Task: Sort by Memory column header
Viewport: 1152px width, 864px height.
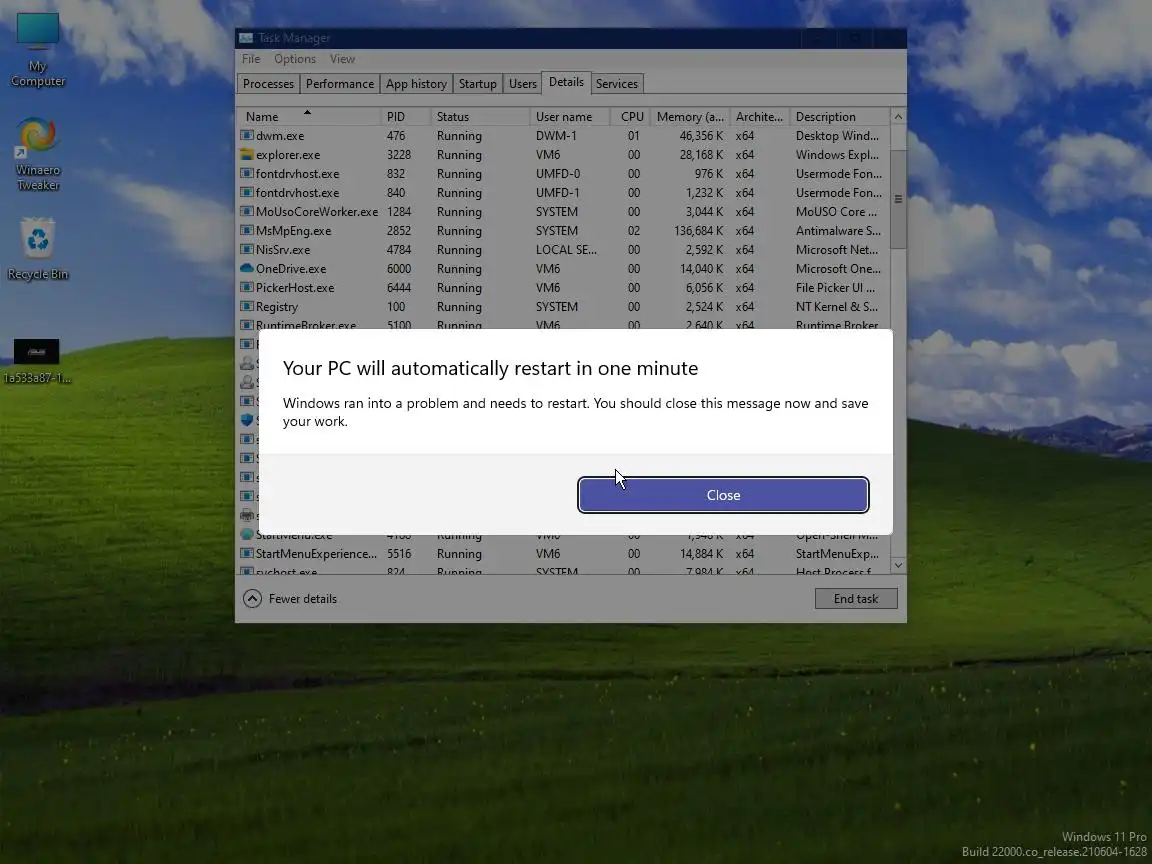Action: [x=690, y=117]
